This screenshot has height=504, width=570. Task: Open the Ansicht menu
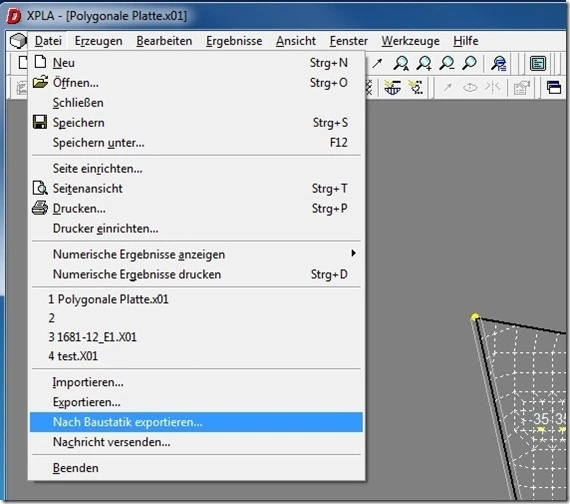click(x=296, y=41)
